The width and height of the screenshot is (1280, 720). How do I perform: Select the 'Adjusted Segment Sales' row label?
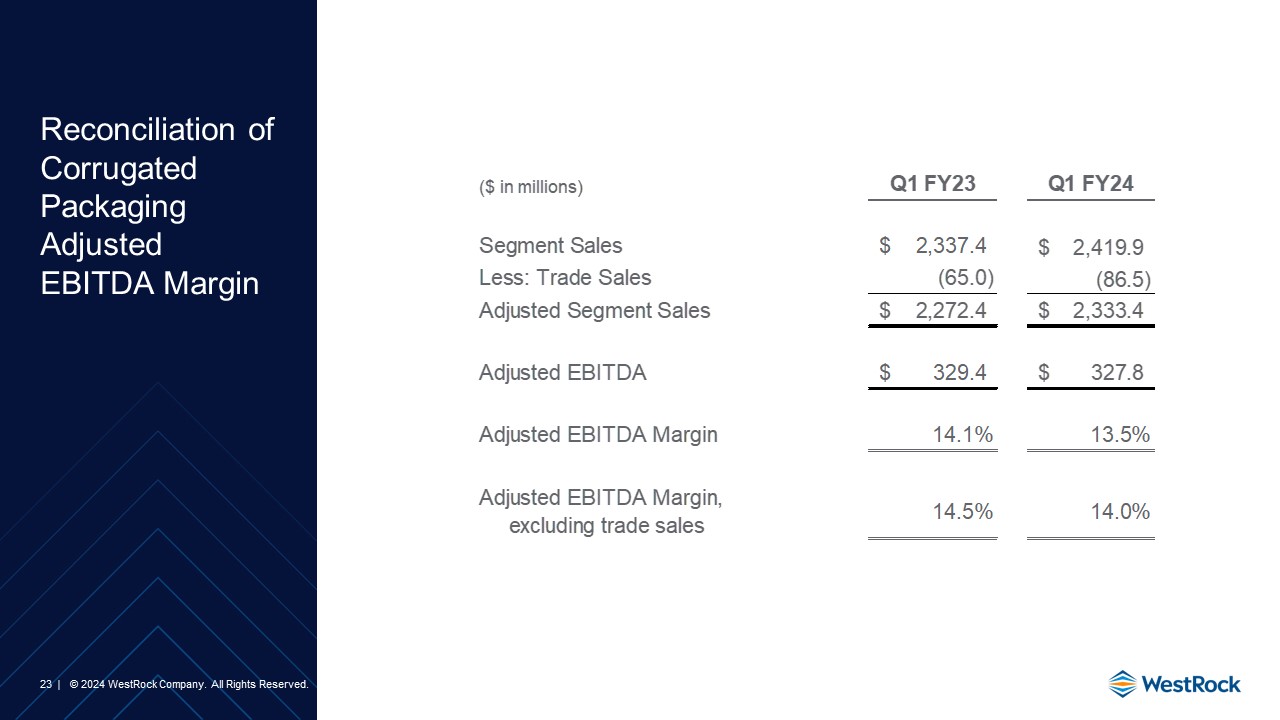[594, 310]
